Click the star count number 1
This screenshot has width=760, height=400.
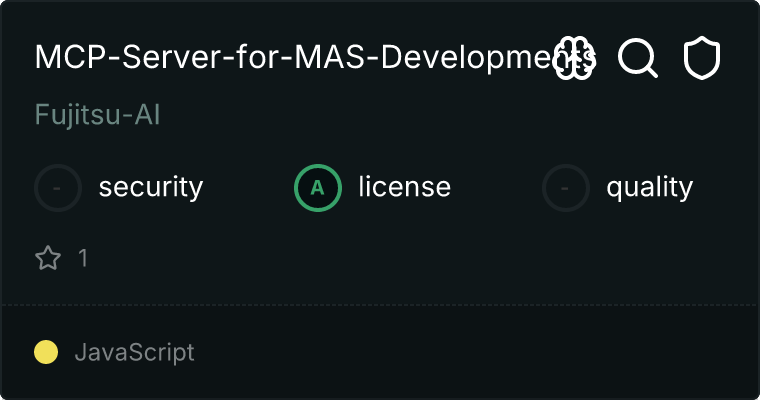point(83,257)
